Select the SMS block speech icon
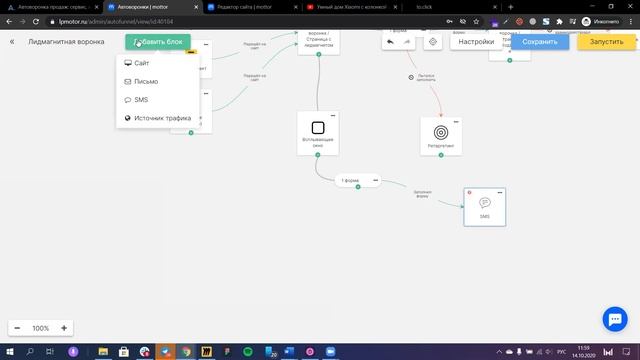Viewport: 640px width, 360px height. pyautogui.click(x=484, y=202)
